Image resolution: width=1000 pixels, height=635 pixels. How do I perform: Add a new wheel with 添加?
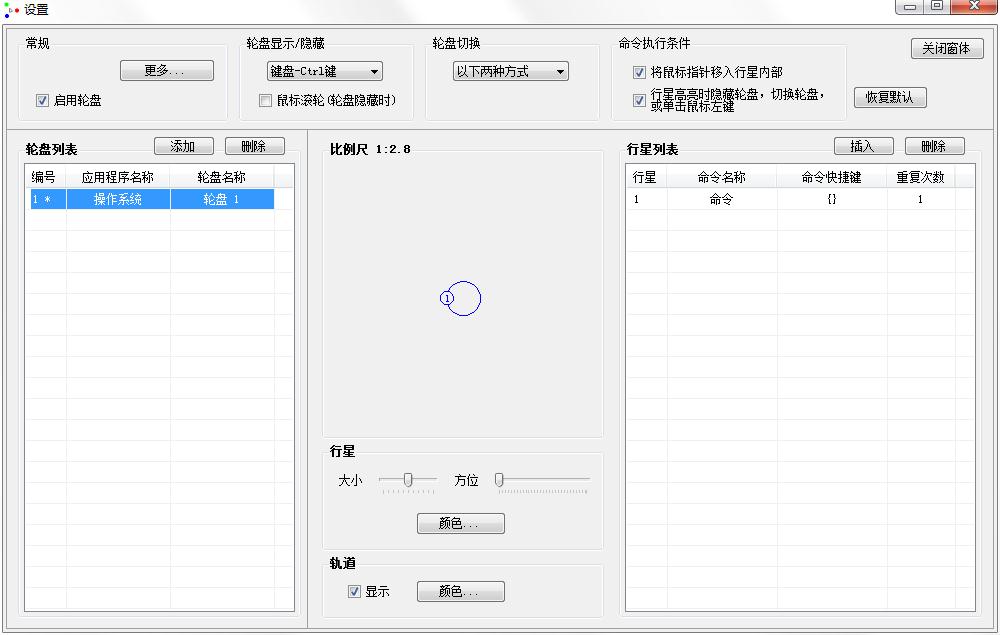[183, 146]
